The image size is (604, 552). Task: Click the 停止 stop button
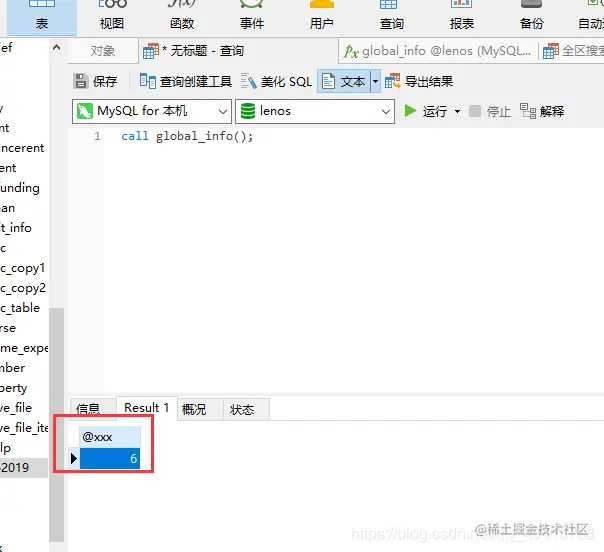pyautogui.click(x=490, y=111)
